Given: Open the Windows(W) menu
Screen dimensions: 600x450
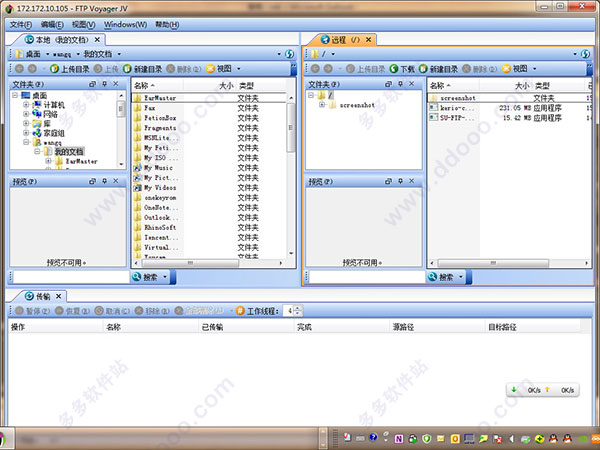Looking at the screenshot, I should pyautogui.click(x=126, y=25).
